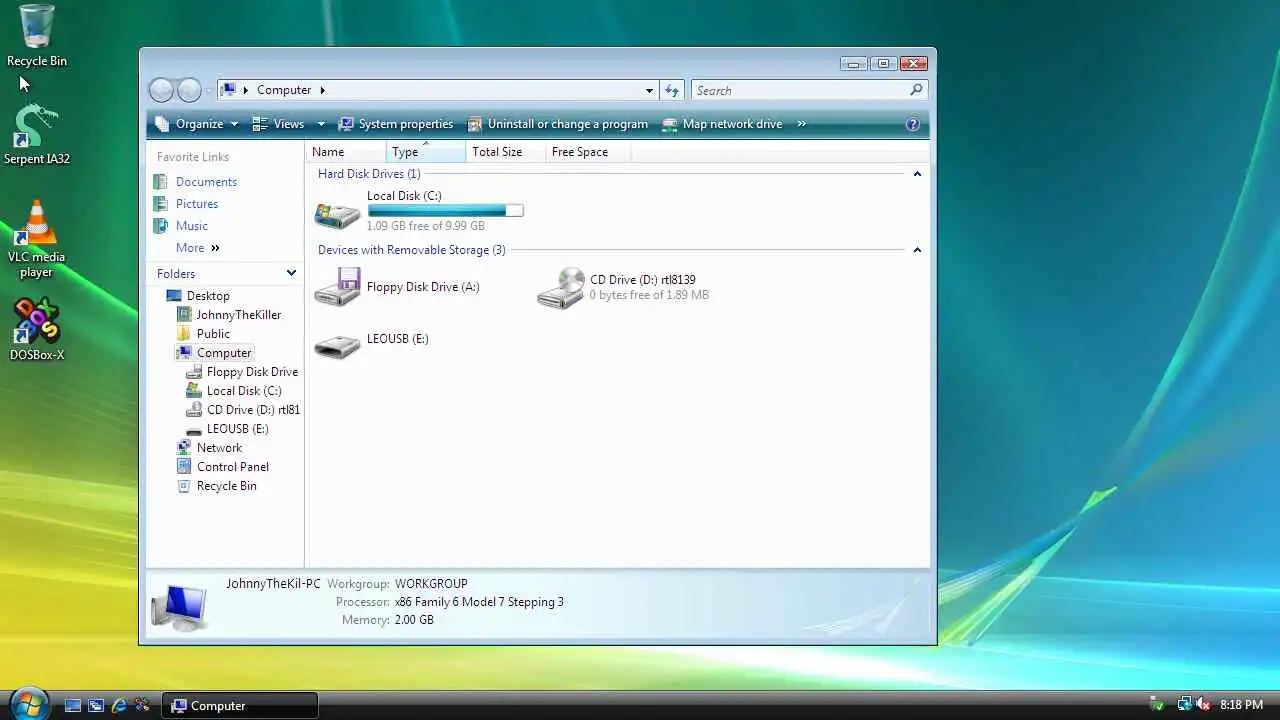This screenshot has width=1280, height=720.
Task: Launch Internet Explorer from Quick Launch
Action: click(119, 705)
